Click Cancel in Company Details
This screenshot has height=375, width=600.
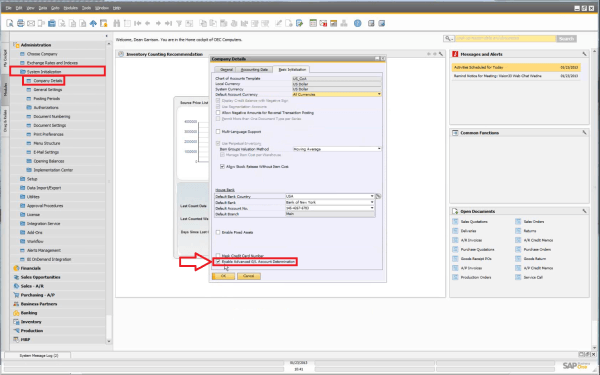pyautogui.click(x=249, y=276)
